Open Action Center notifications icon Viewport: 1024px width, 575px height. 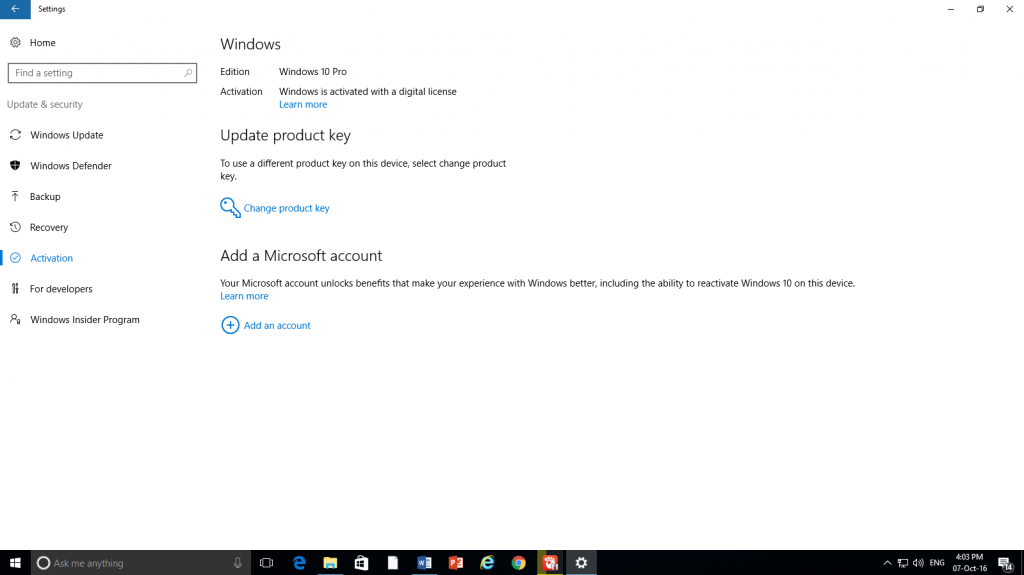1005,563
